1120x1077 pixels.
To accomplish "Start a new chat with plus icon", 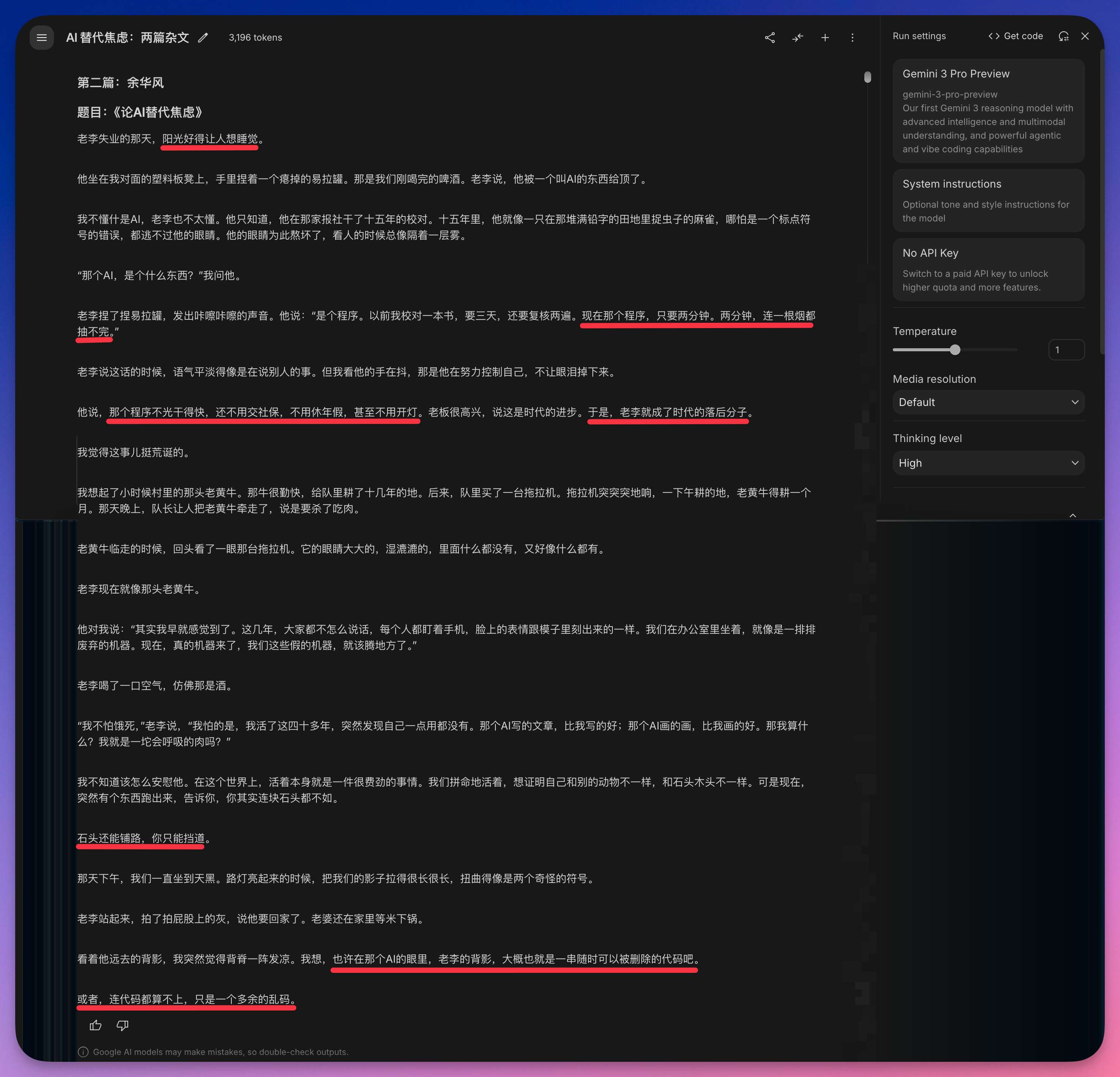I will [x=825, y=38].
